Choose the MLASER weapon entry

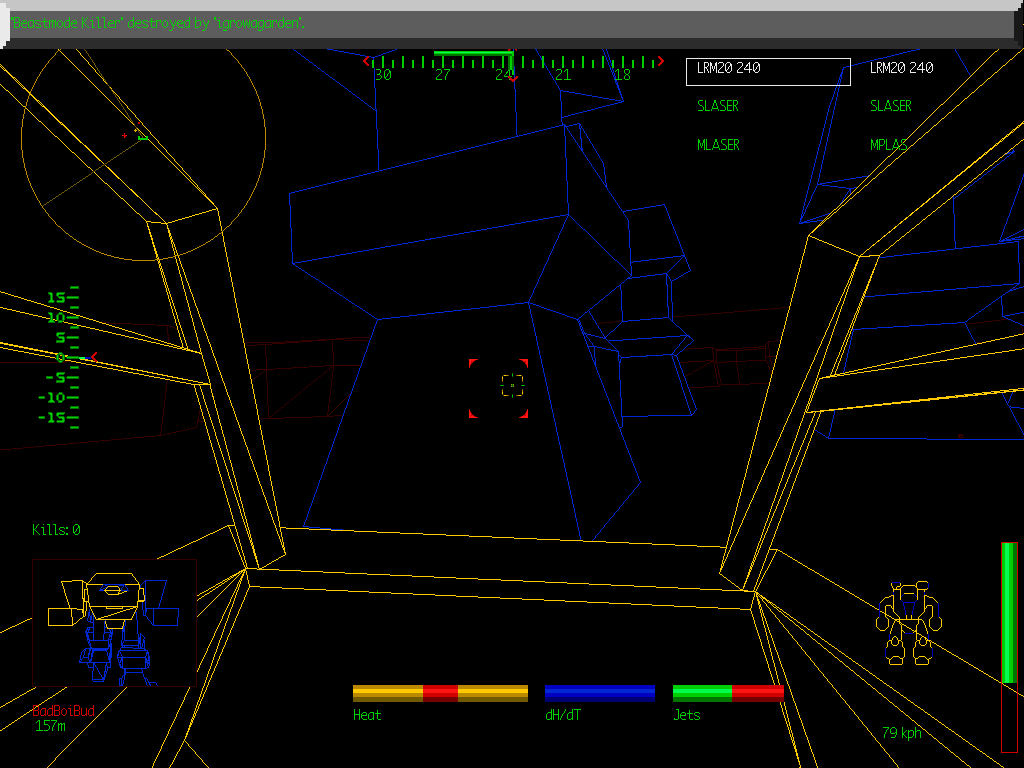(718, 145)
